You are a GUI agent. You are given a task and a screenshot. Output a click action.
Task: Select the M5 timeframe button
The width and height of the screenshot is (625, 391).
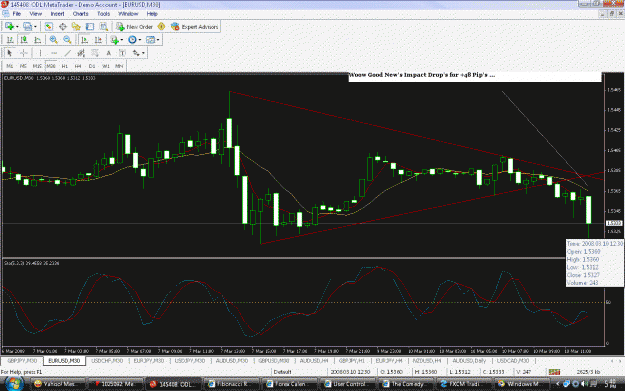point(23,66)
